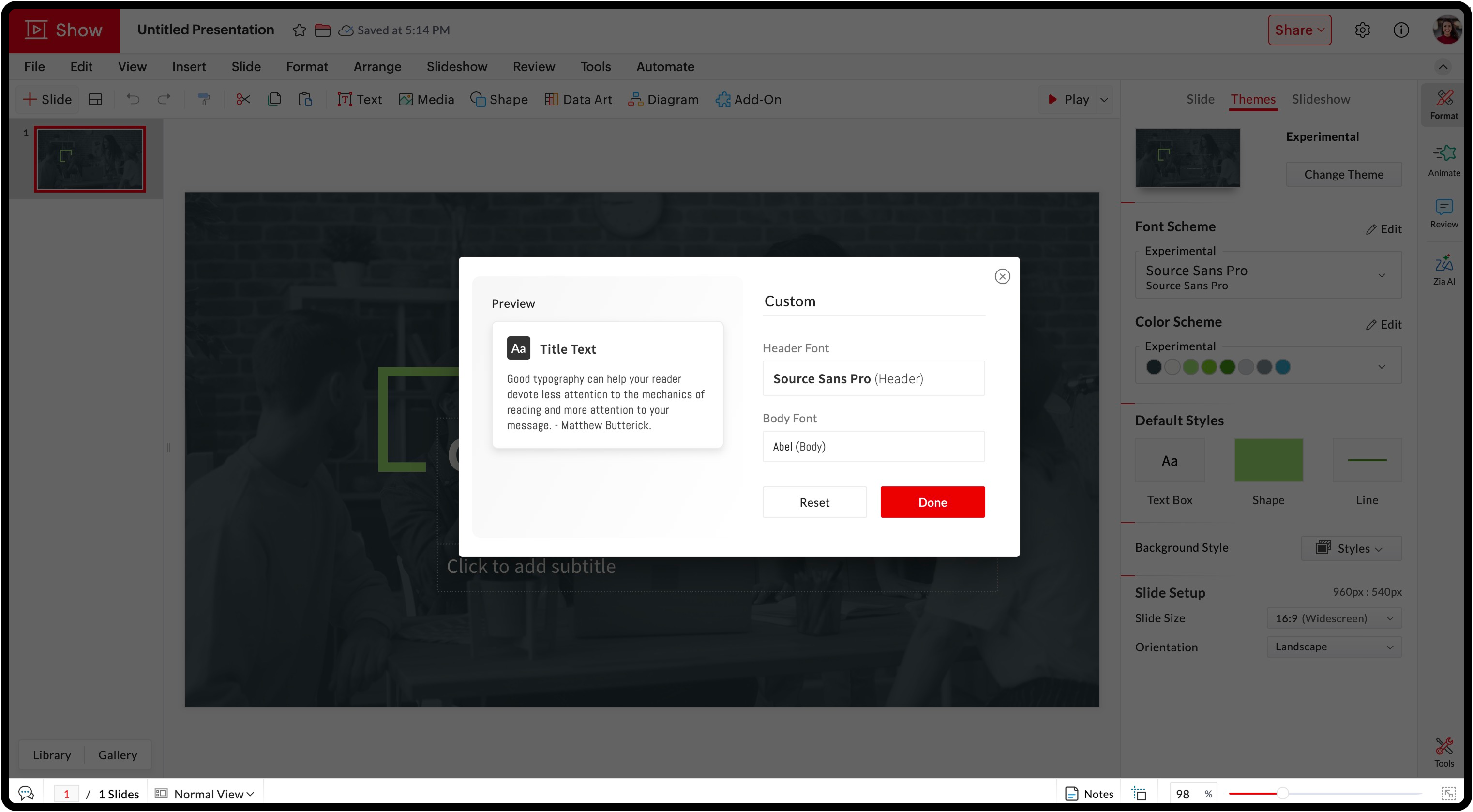
Task: Open the Animate side panel
Action: [1443, 160]
